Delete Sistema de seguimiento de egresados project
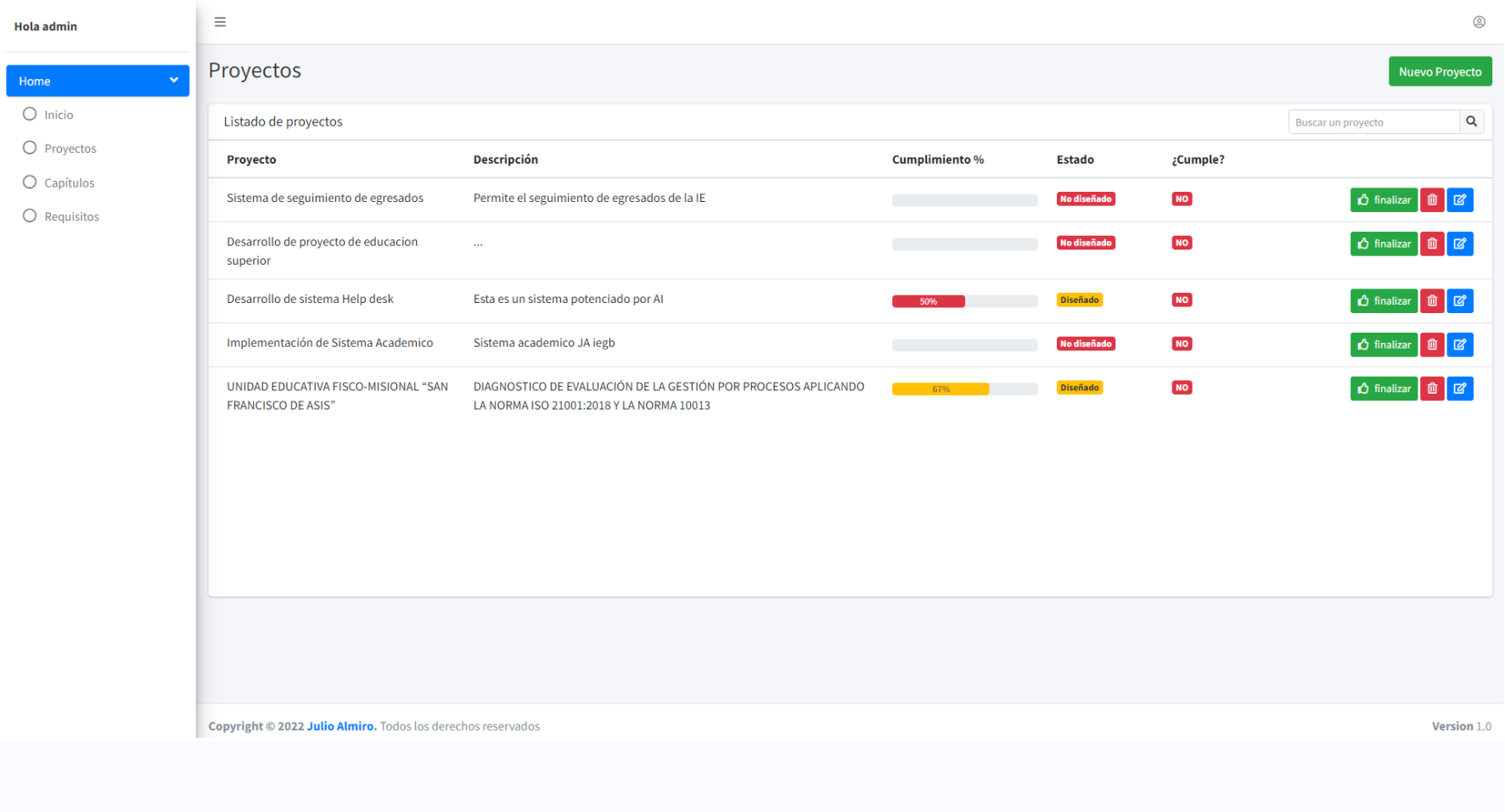Viewport: 1505px width, 812px height. coord(1432,200)
